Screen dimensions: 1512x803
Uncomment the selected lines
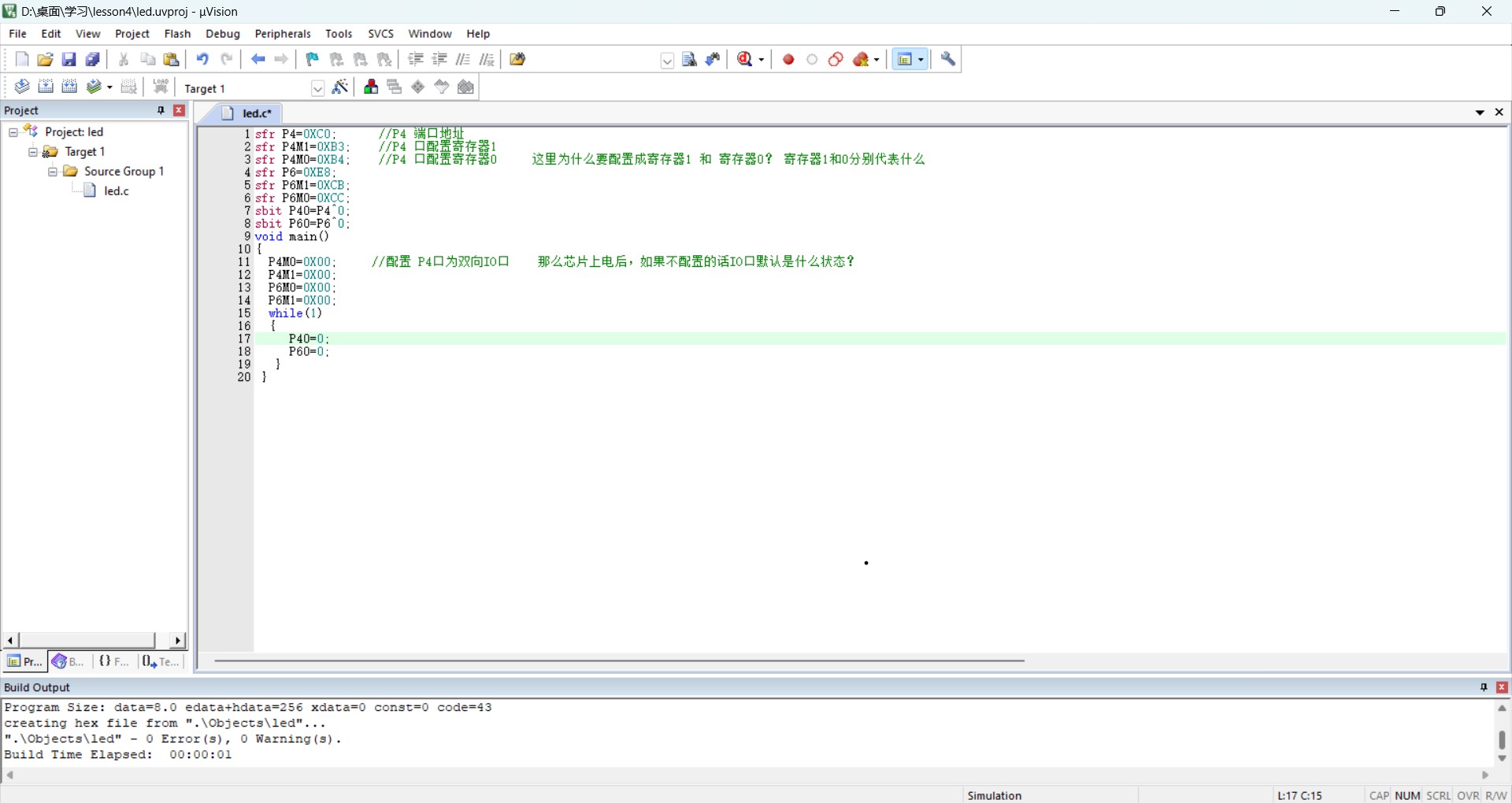pos(487,59)
